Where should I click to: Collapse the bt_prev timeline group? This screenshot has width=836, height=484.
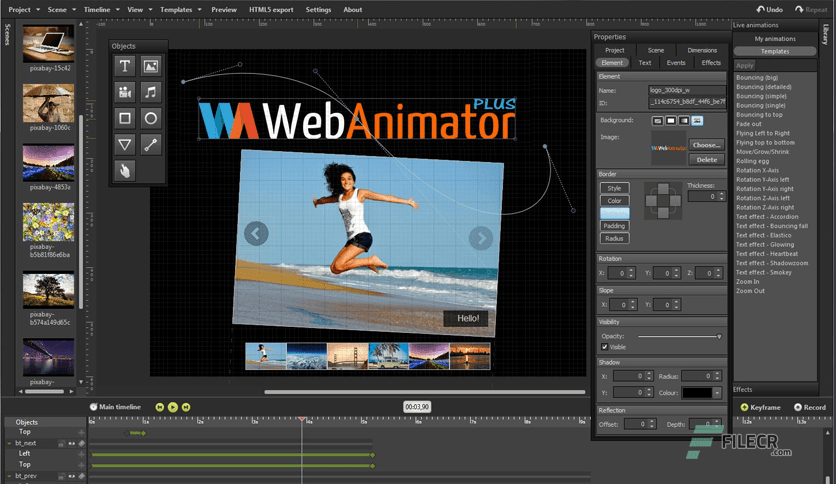point(9,476)
